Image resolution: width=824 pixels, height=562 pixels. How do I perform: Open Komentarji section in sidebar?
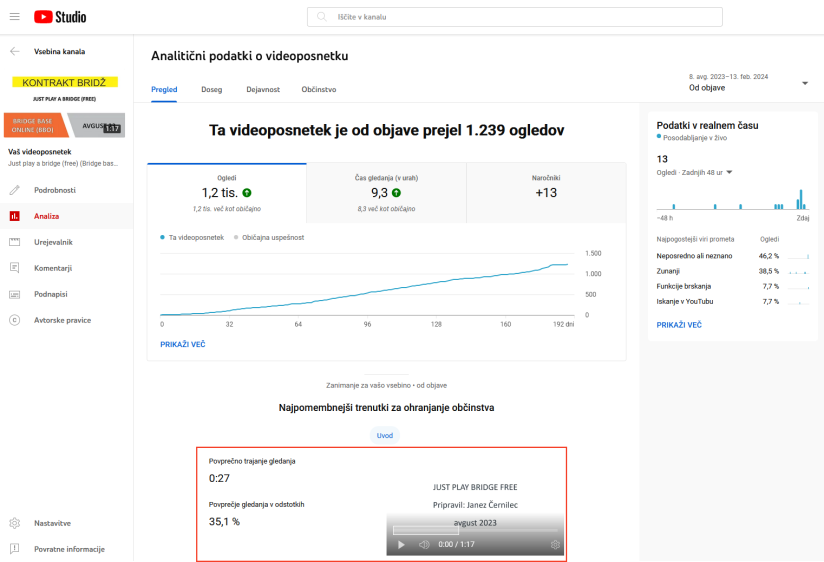tap(15, 268)
